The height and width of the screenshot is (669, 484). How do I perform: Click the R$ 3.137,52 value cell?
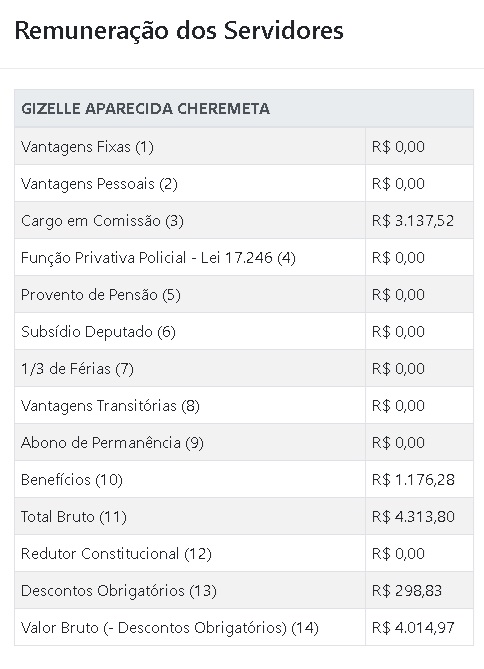click(419, 221)
